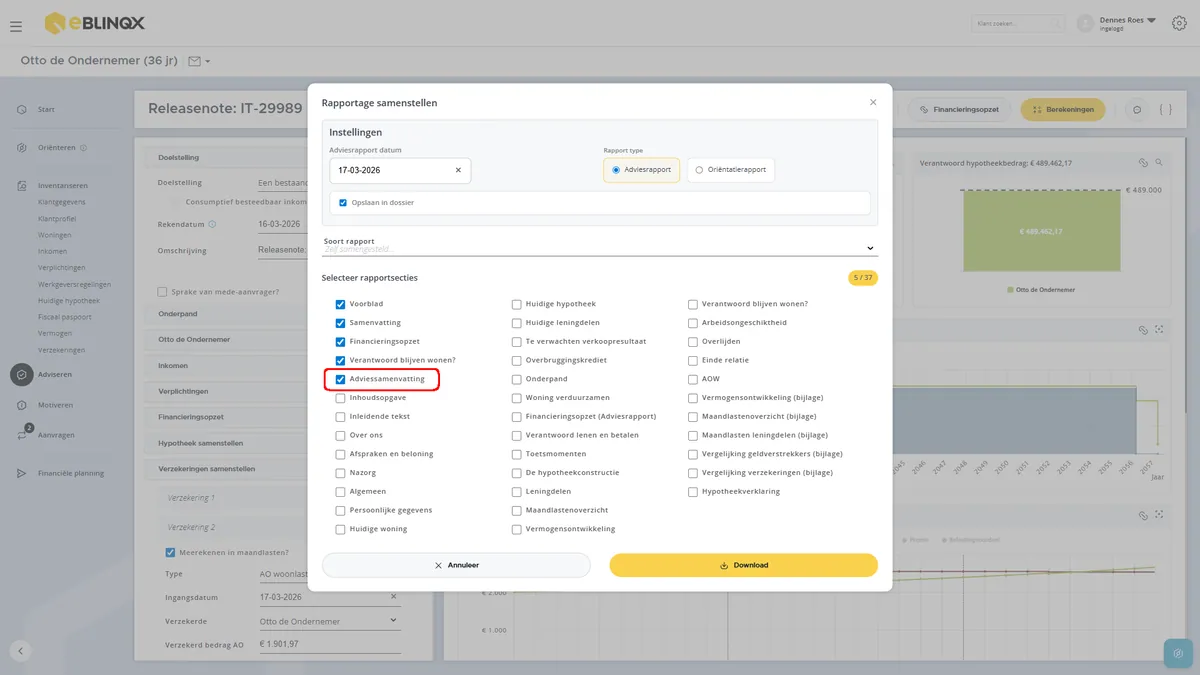This screenshot has width=1200, height=675.
Task: Close the Rapportage samenstellen dialog
Action: 873,102
